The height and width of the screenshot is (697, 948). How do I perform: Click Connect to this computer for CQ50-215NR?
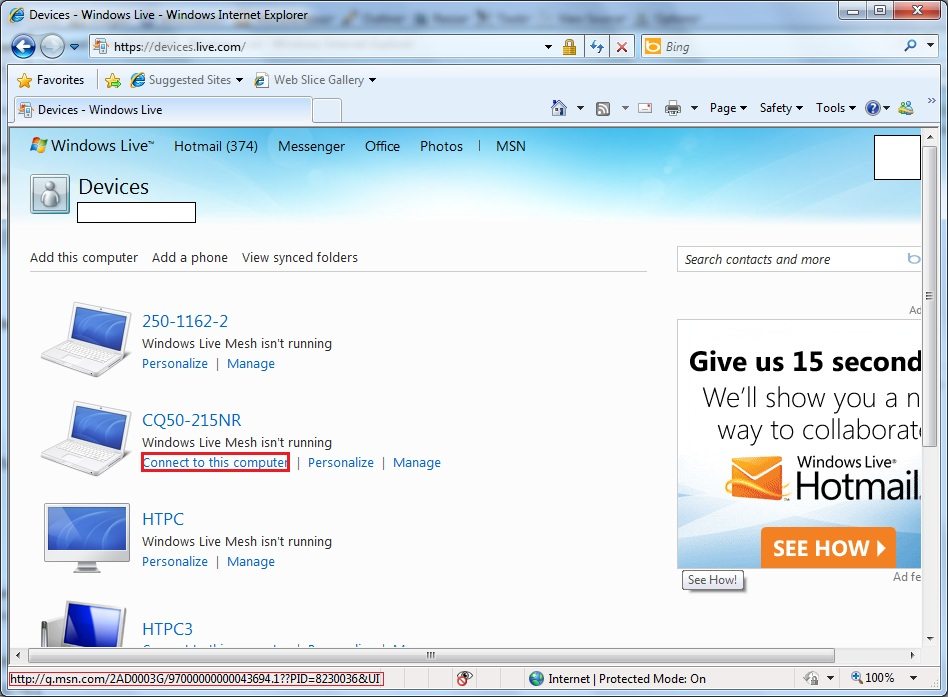point(215,462)
